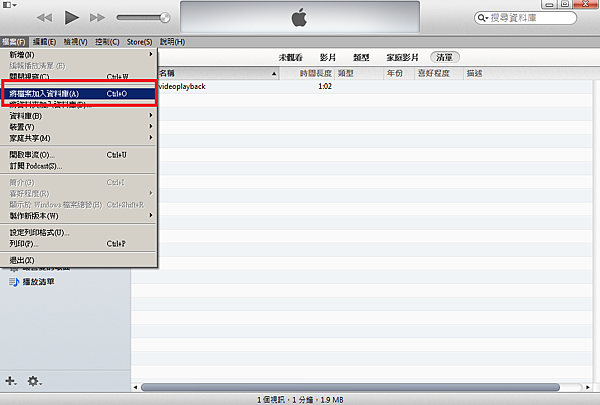Click the Next track fast-forward icon
Viewport: 600px width, 405px height.
pos(97,18)
